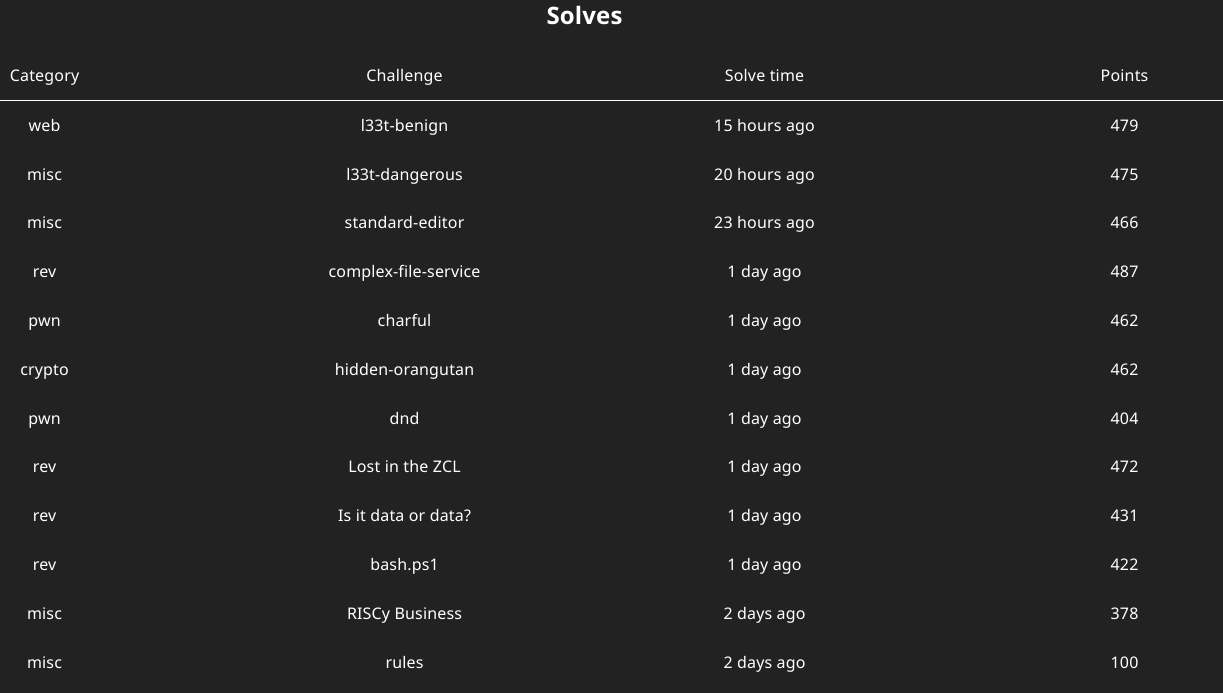Select the Solve time column header

(764, 76)
